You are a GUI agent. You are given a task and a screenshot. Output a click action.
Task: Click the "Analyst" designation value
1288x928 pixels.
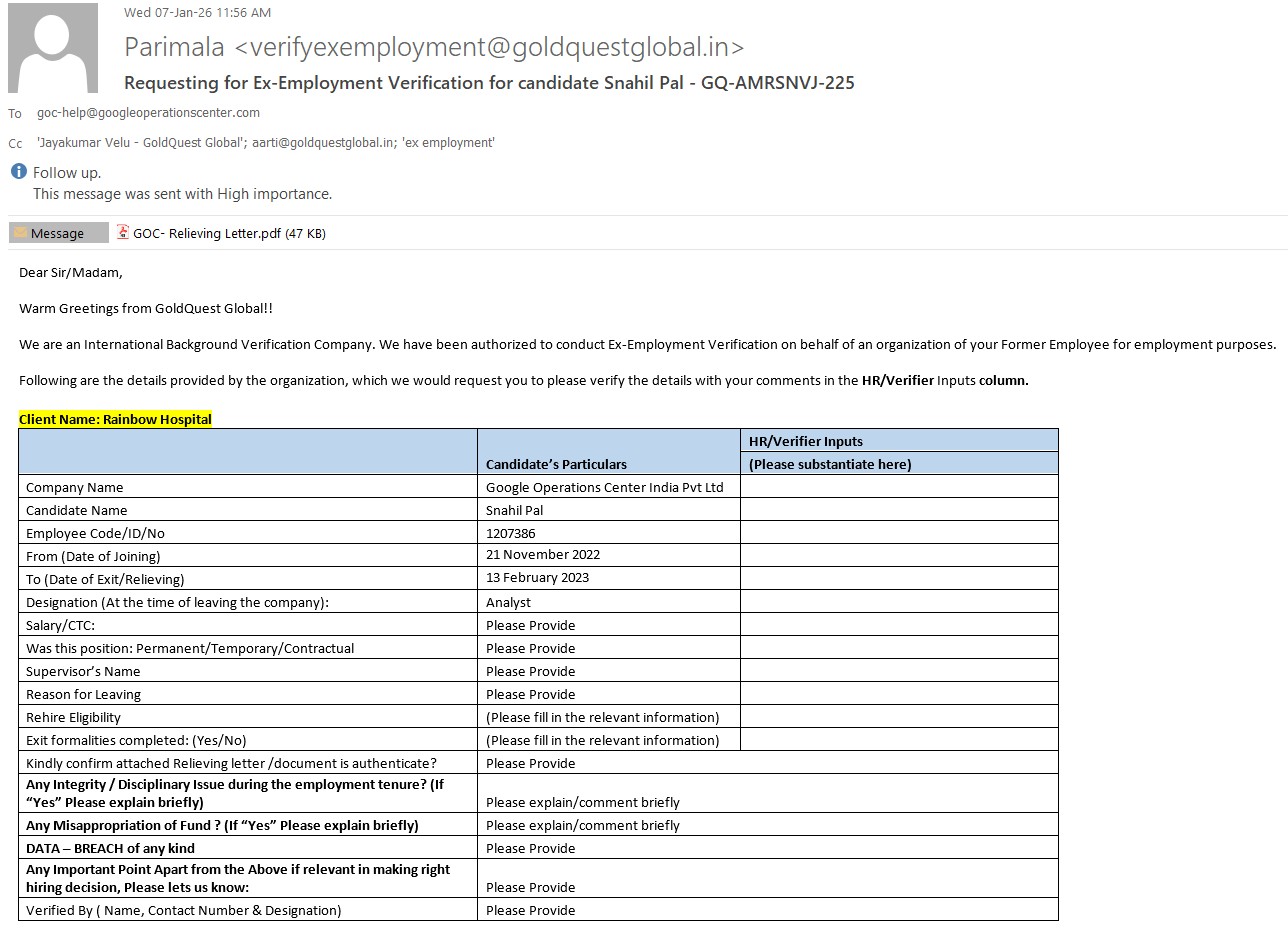509,602
